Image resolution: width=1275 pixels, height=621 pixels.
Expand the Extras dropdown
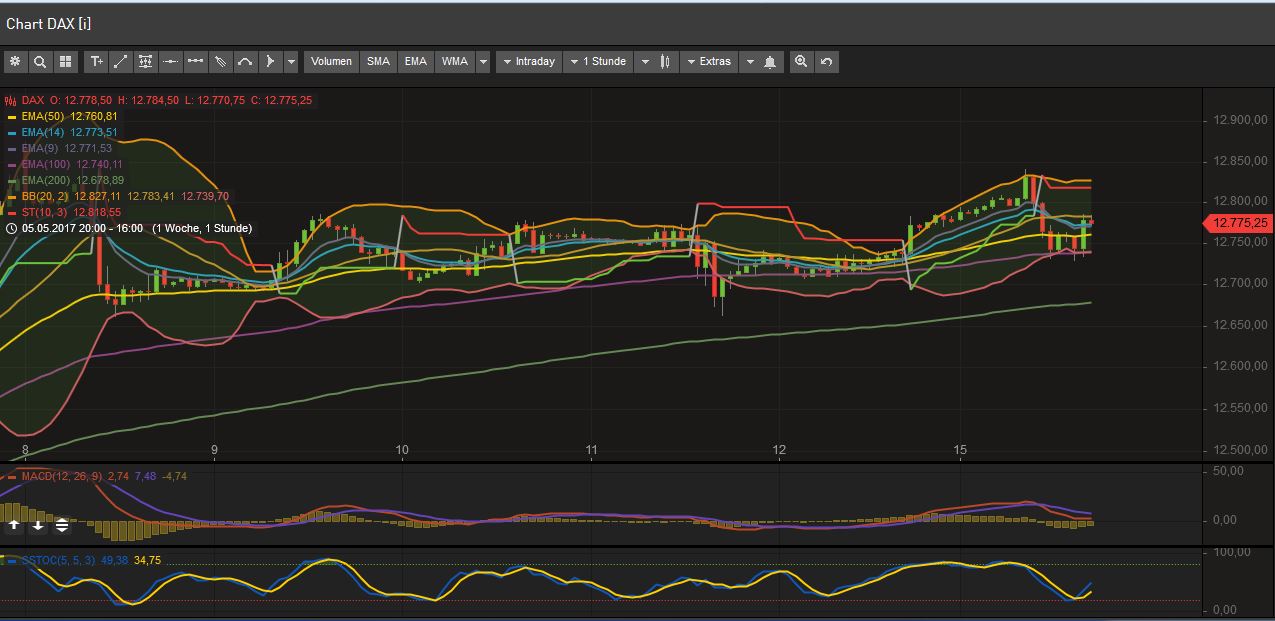709,61
